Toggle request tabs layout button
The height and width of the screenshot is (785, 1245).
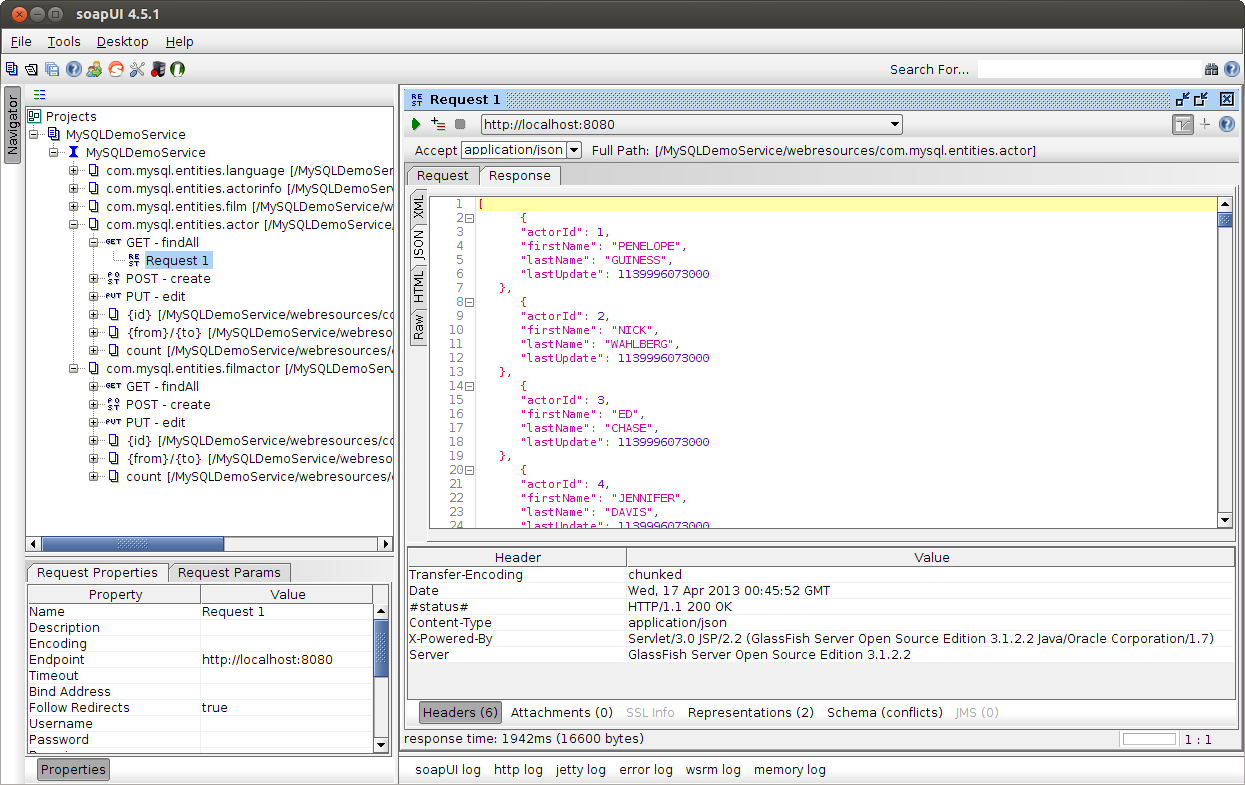coord(1183,124)
